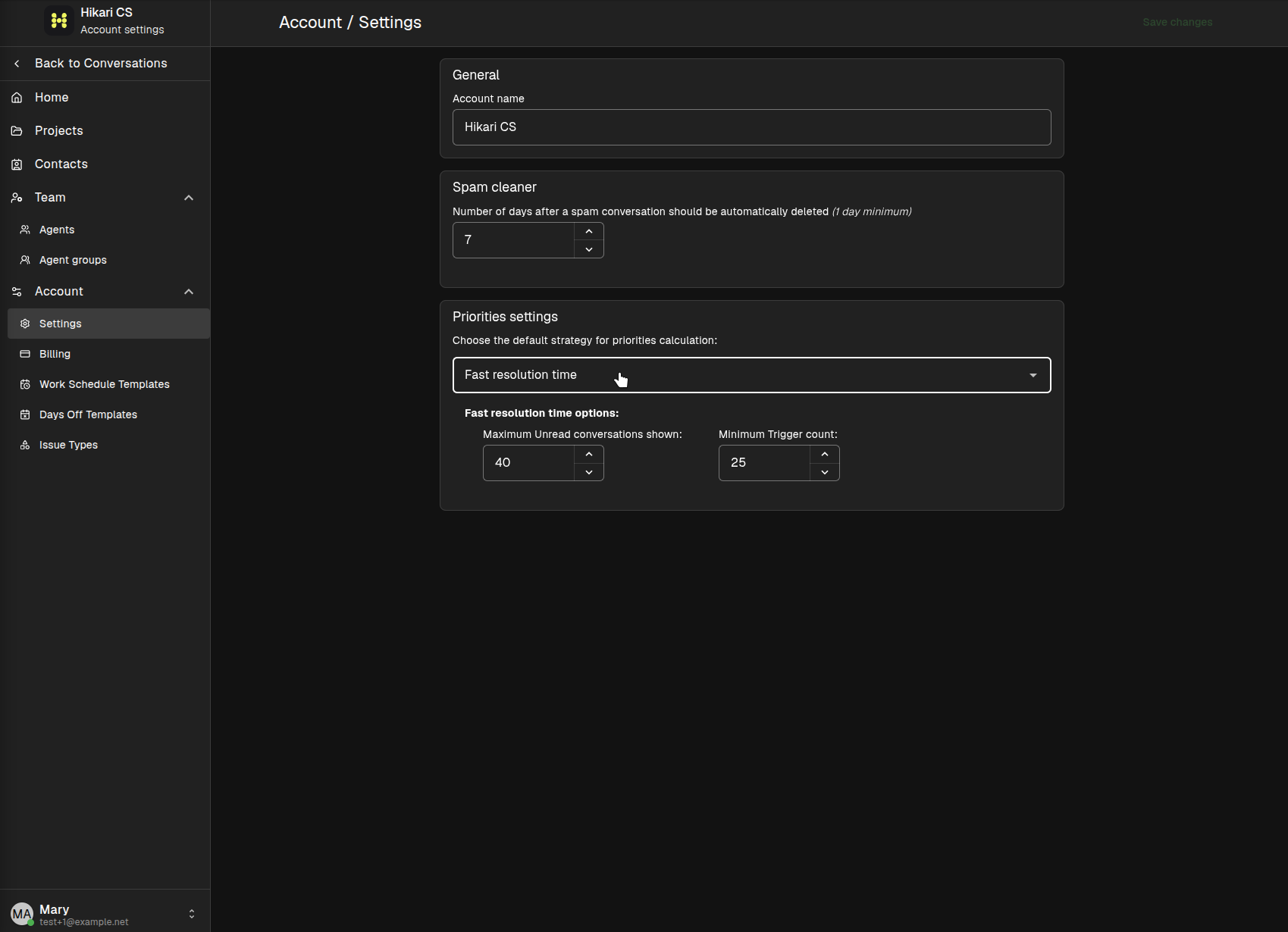
Task: Click the Issue Types icon
Action: coord(25,445)
